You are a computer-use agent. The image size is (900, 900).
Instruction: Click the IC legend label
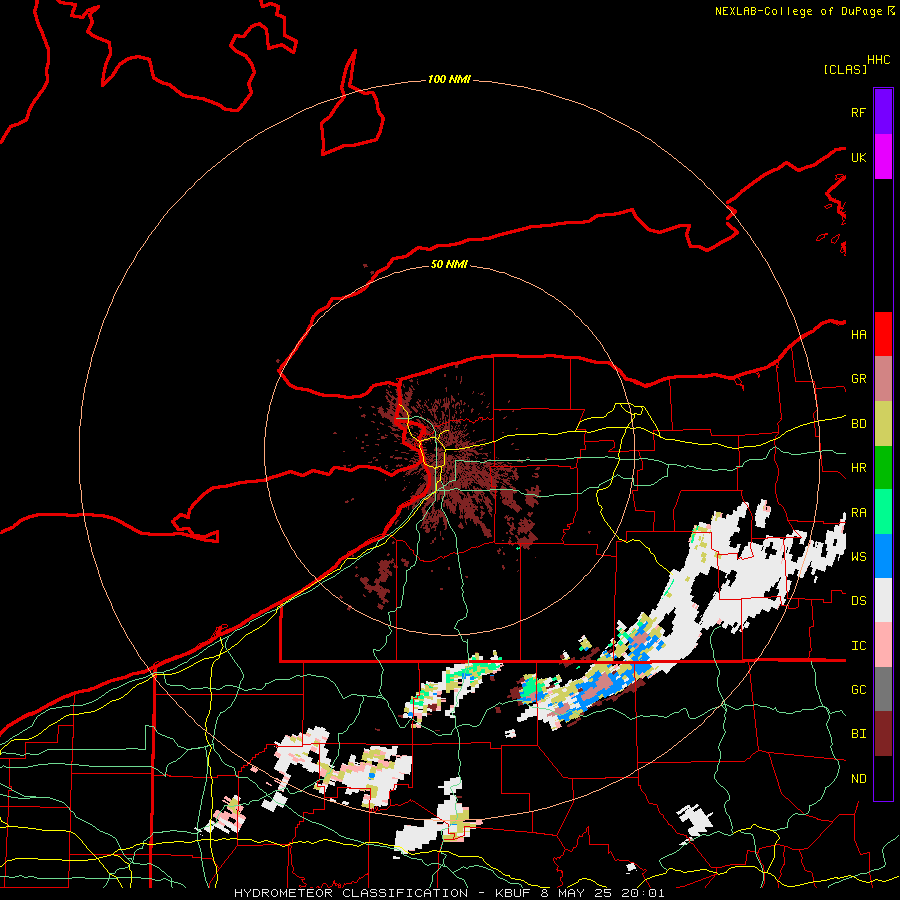pos(858,646)
